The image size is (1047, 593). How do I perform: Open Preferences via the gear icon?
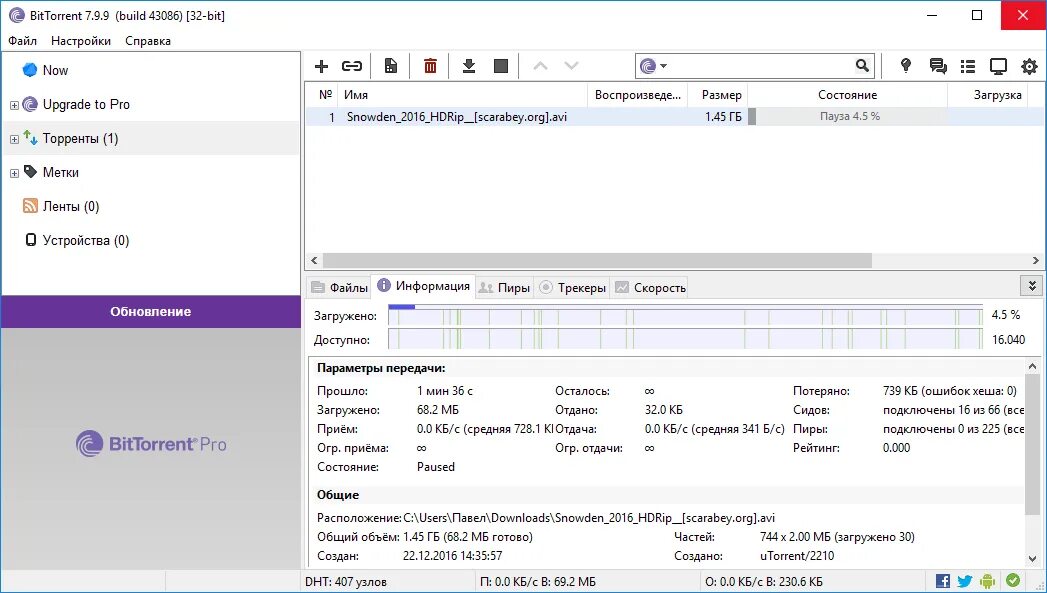coord(1029,66)
